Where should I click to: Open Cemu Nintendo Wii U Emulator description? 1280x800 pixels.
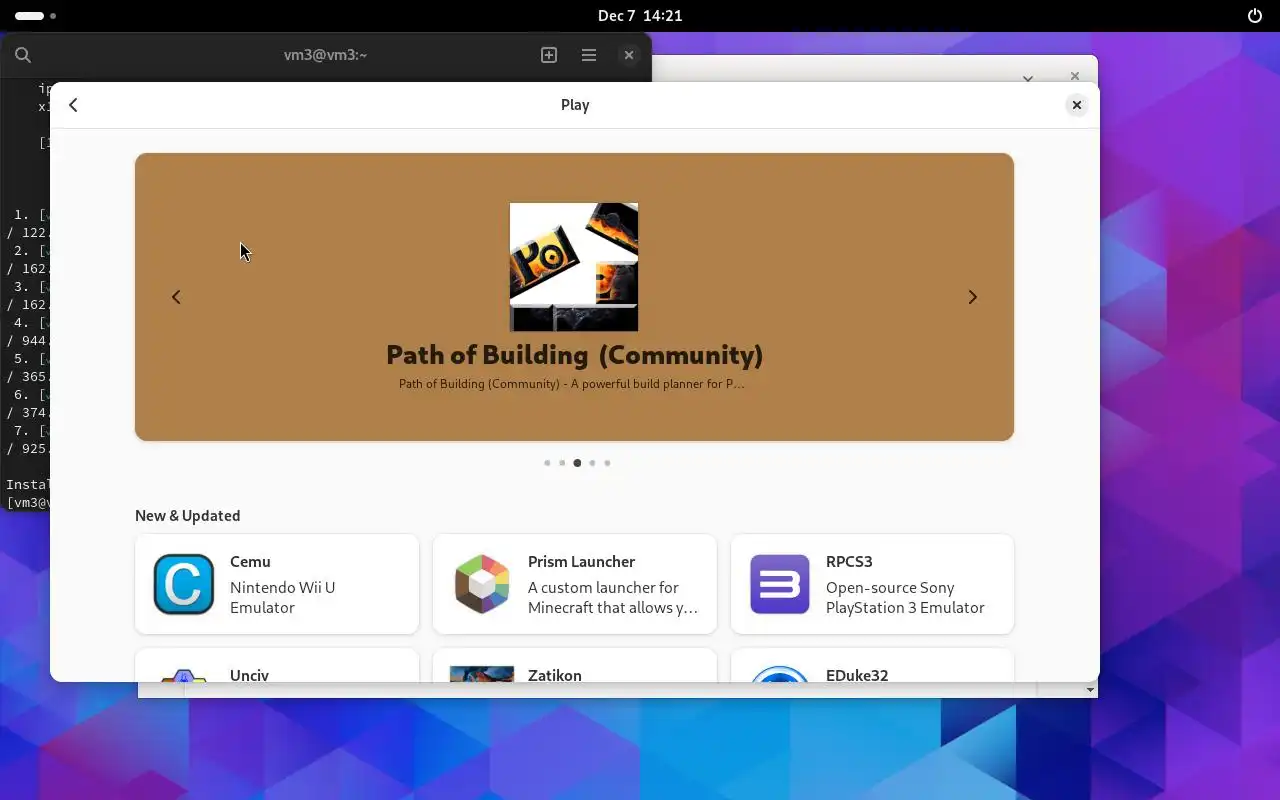tap(282, 597)
